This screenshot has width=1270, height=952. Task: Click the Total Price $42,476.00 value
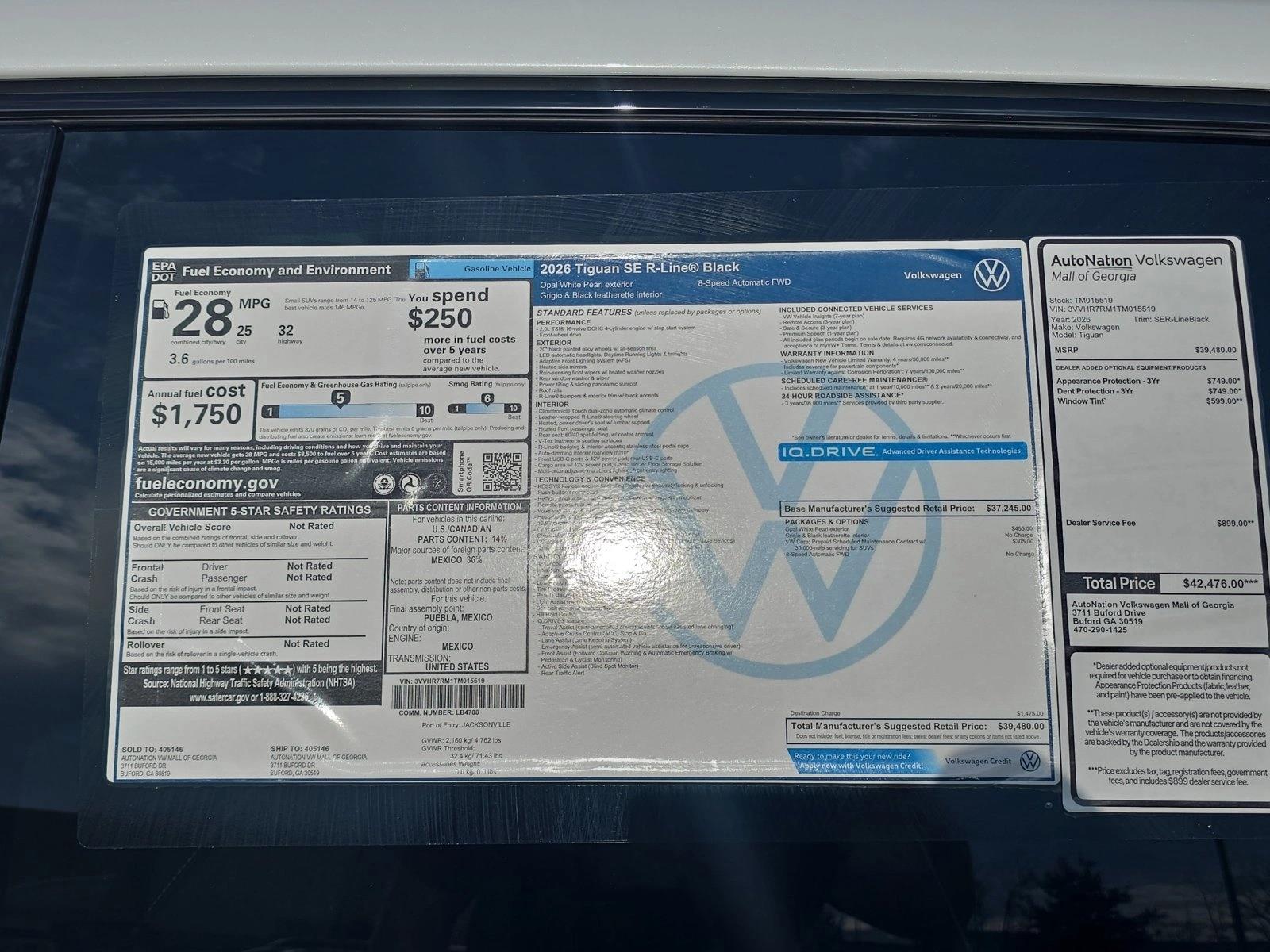point(1221,583)
